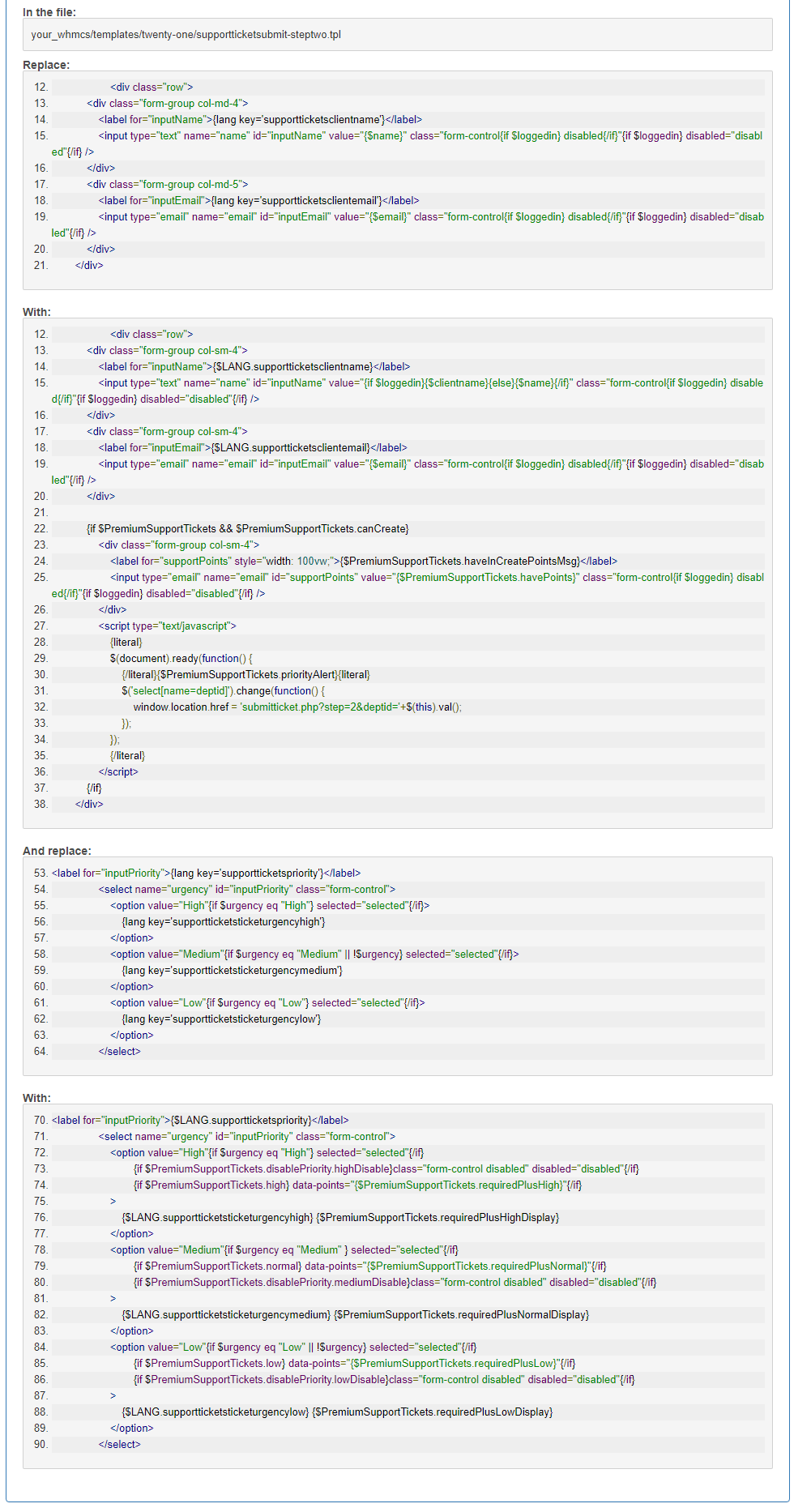The image size is (794, 1512).
Task: Click the data-points requiredPlusHigh line
Action: [x=358, y=1185]
